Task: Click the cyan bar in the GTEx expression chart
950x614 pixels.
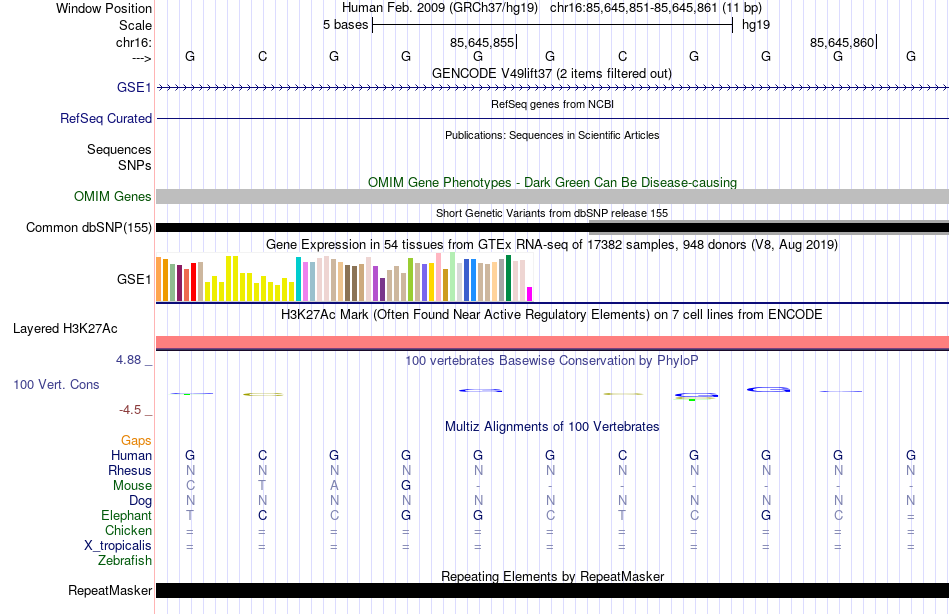Action: pos(298,279)
